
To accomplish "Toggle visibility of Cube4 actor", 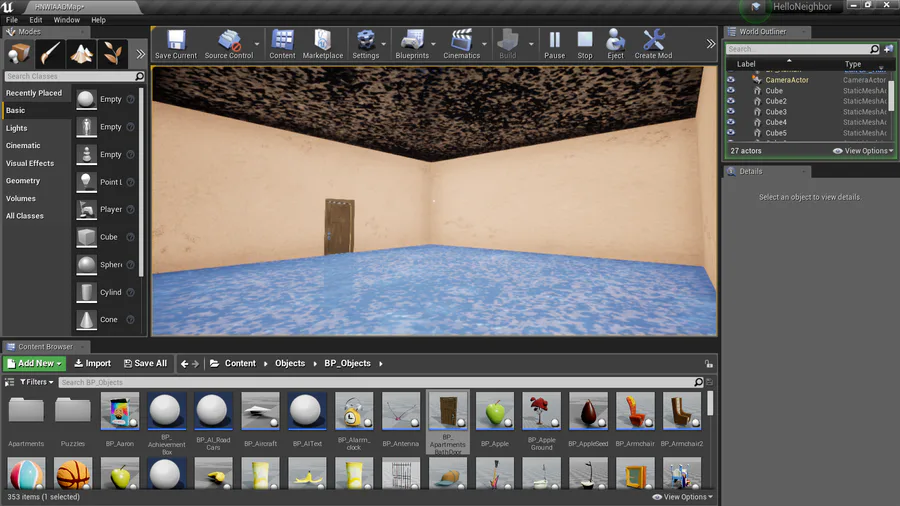I will point(731,122).
